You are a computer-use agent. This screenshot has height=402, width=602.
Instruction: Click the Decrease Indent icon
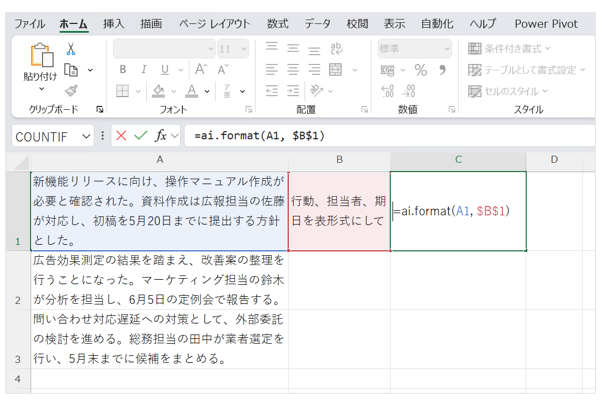[272, 91]
